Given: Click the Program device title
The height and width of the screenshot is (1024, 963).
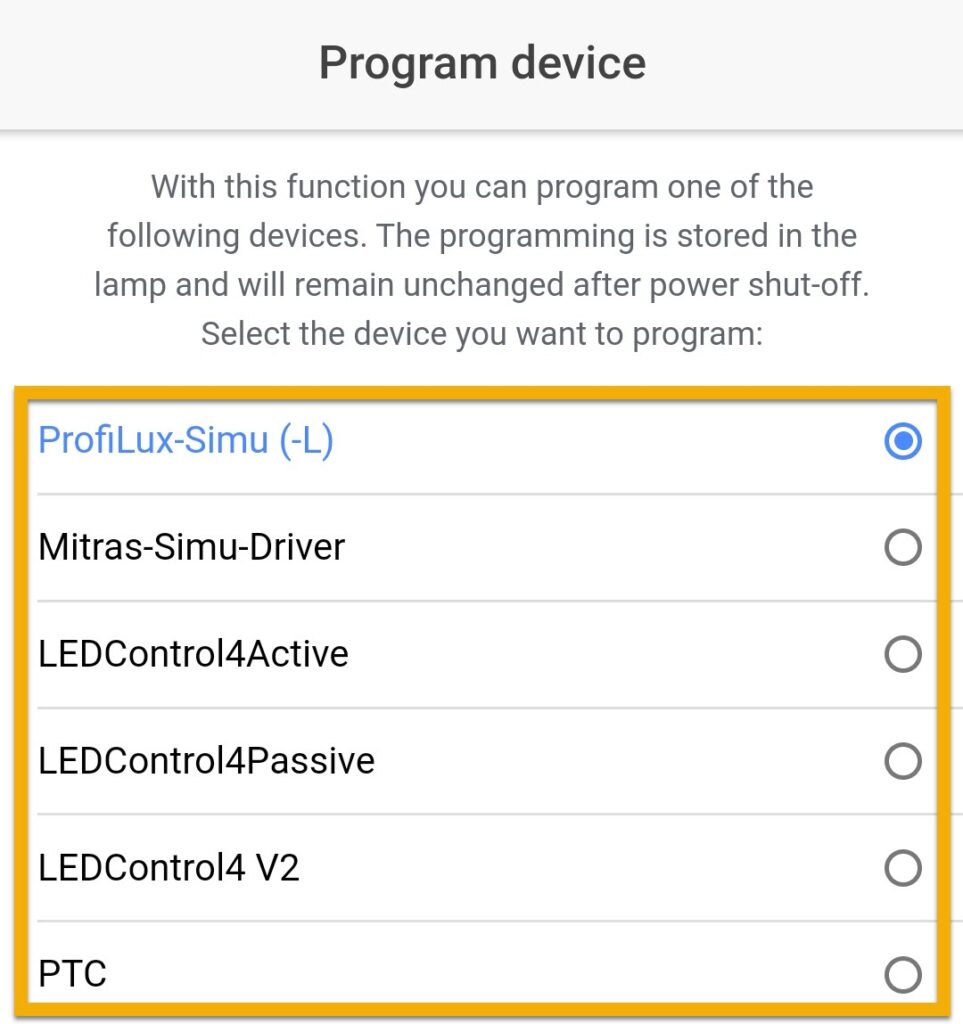Looking at the screenshot, I should click(482, 63).
